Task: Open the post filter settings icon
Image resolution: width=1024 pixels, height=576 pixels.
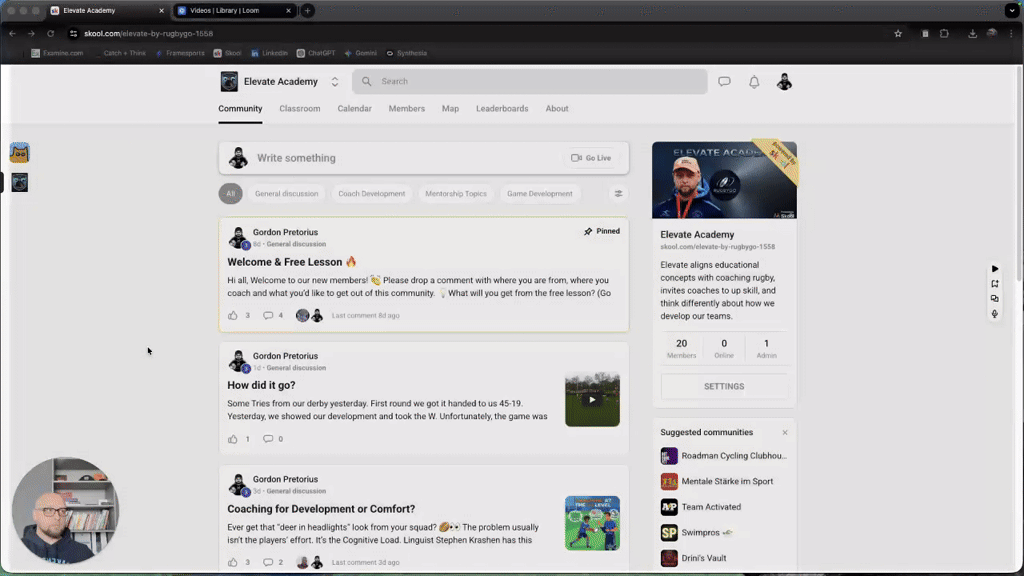Action: [618, 193]
